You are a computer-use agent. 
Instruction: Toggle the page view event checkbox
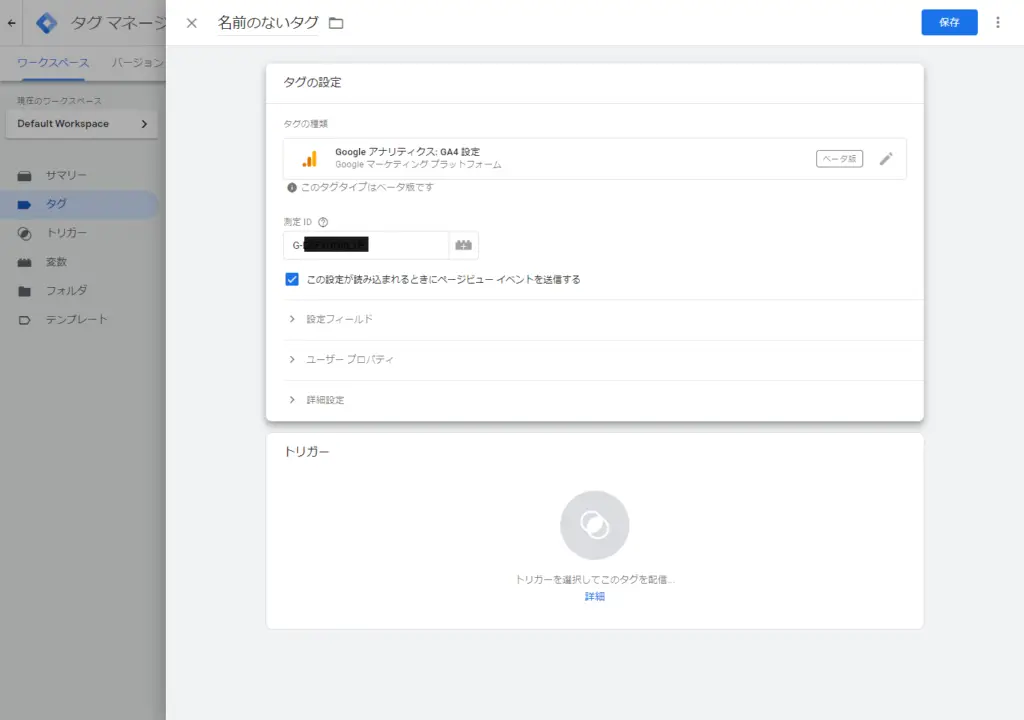click(292, 280)
